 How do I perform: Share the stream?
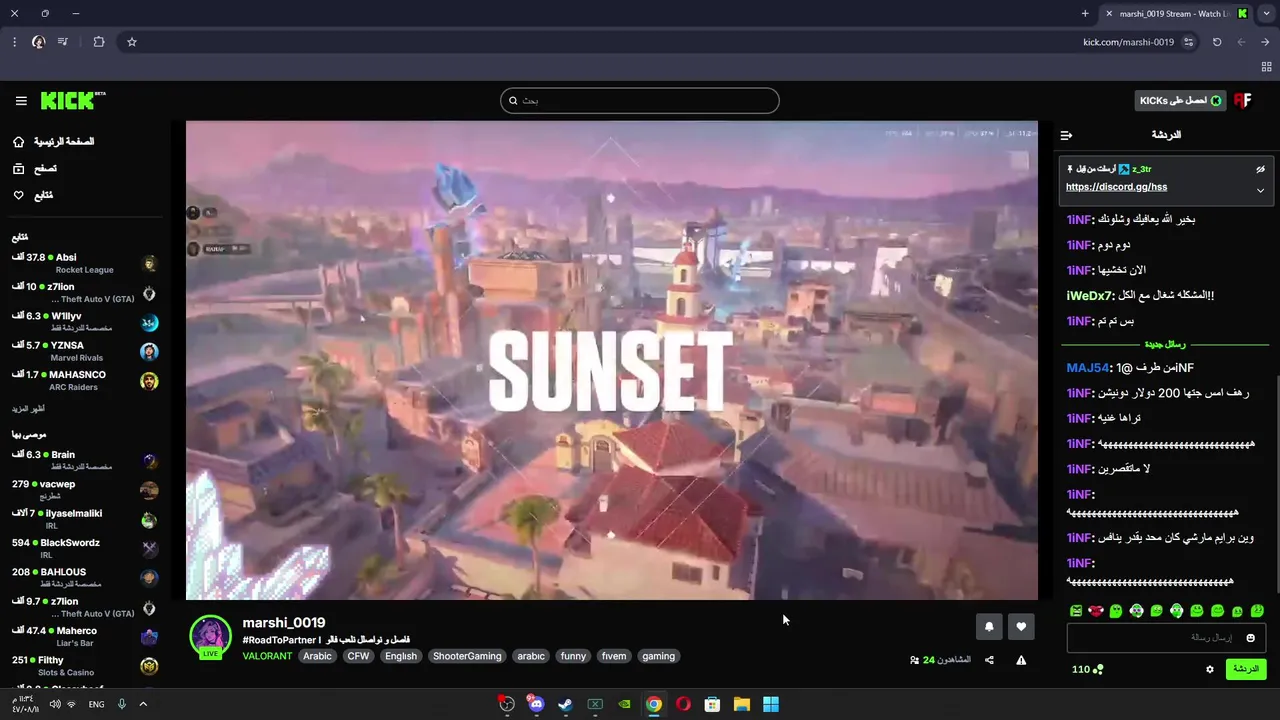(x=989, y=660)
